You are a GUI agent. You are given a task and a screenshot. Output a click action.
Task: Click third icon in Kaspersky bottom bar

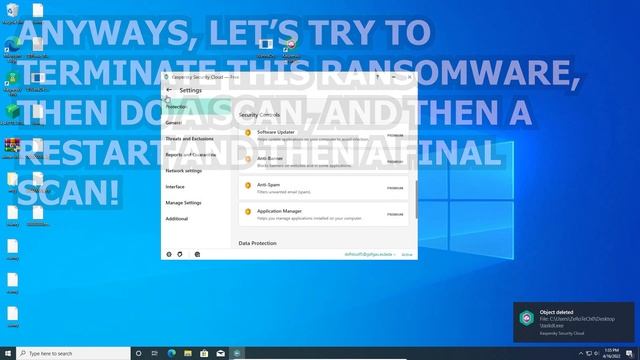coord(197,254)
